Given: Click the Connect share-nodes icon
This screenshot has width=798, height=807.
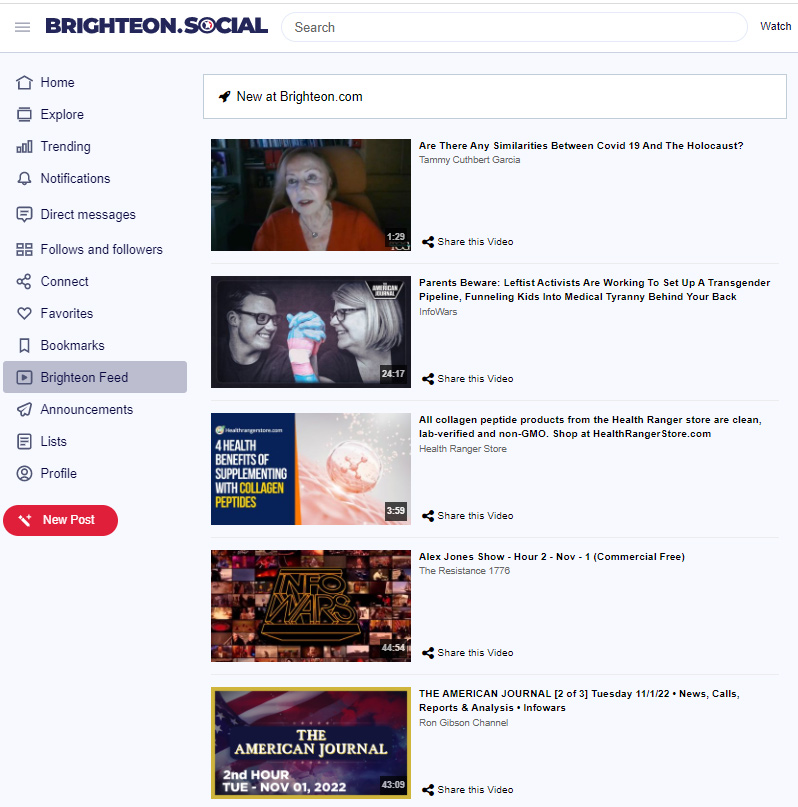Looking at the screenshot, I should coord(24,282).
